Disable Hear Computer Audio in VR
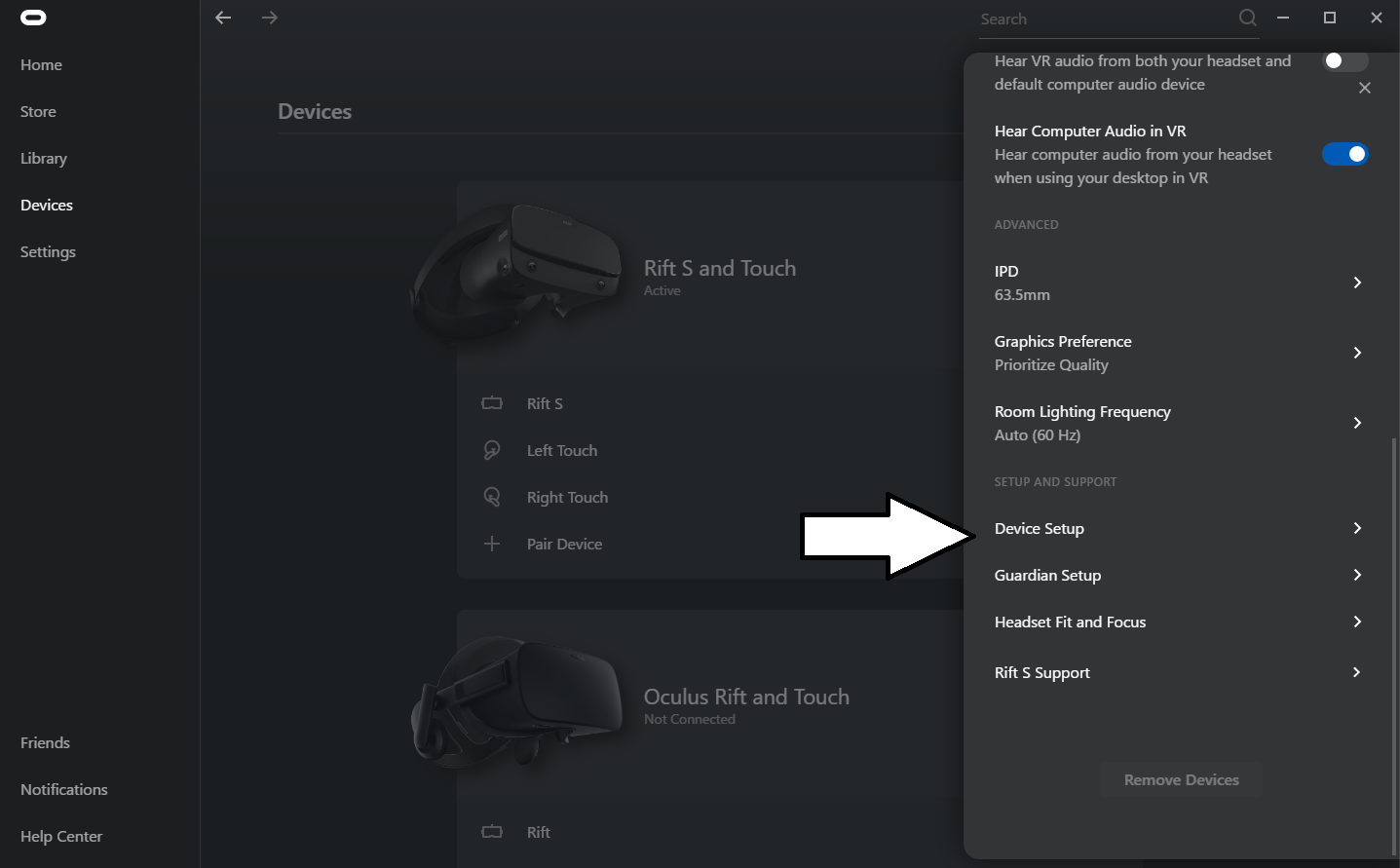This screenshot has height=868, width=1400. [1344, 154]
